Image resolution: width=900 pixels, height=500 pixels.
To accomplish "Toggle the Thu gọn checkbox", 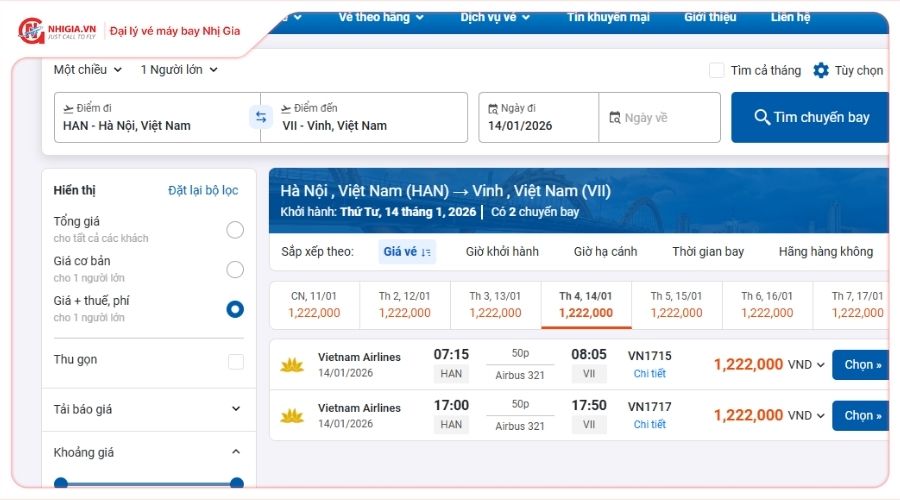I will click(236, 361).
